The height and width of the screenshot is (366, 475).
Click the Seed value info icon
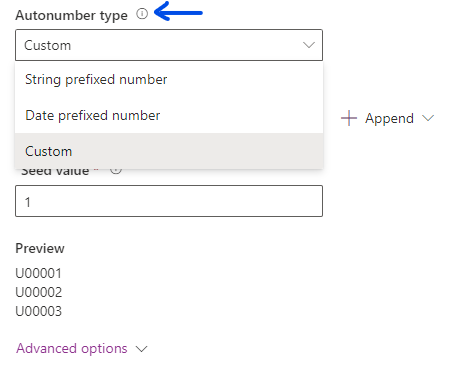(116, 171)
